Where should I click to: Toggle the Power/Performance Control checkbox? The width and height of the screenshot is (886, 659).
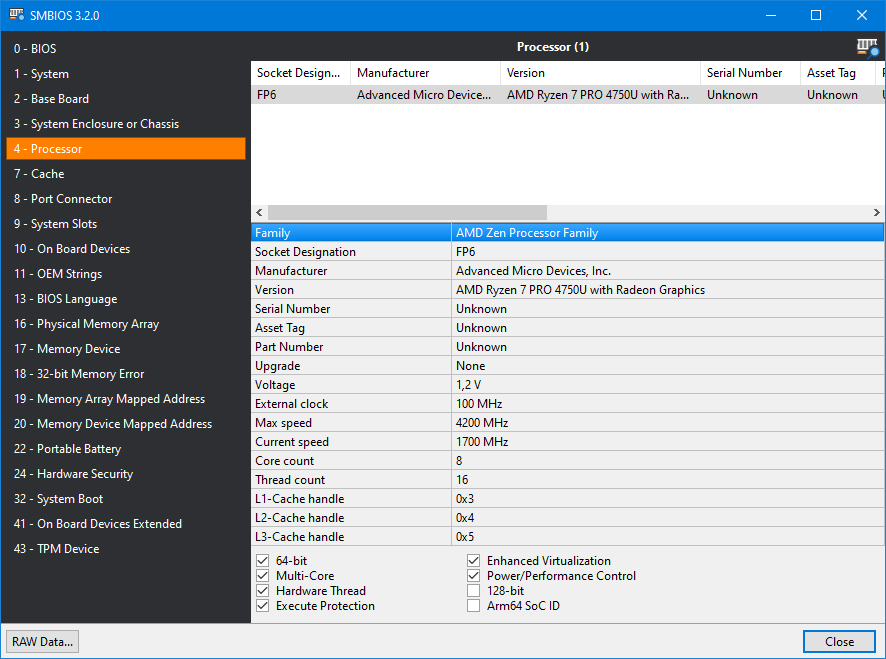474,576
